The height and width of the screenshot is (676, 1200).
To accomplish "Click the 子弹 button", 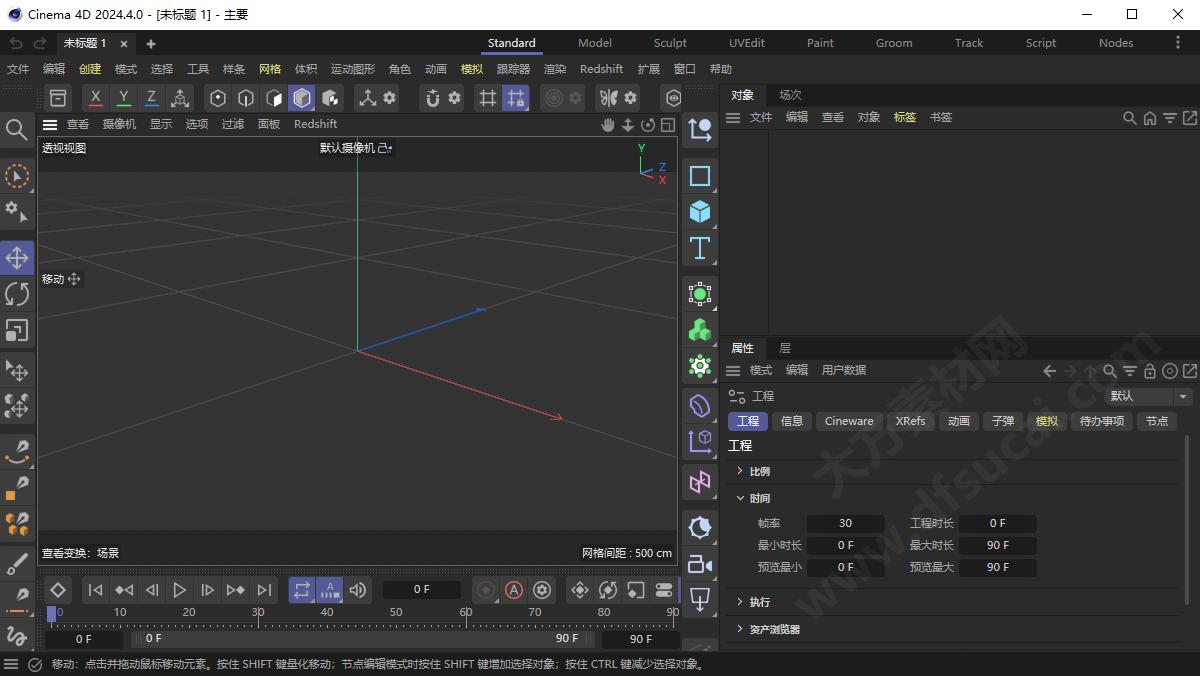I will tap(1003, 421).
